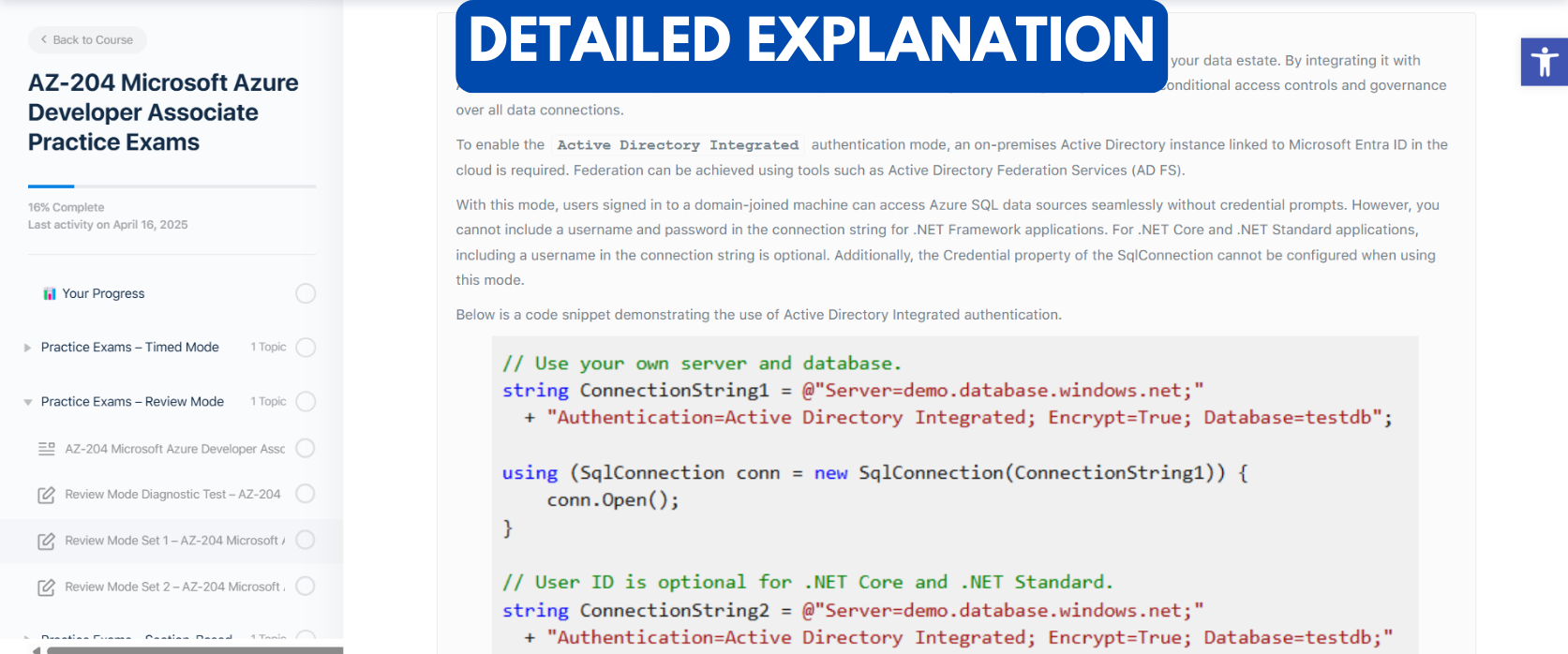Toggle completion circle for Your Progress
This screenshot has width=1568, height=654.
point(306,293)
